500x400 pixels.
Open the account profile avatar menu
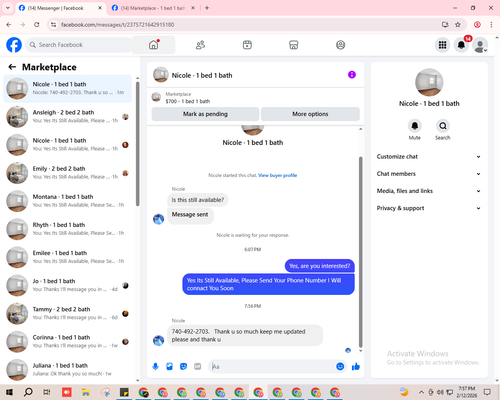(480, 45)
